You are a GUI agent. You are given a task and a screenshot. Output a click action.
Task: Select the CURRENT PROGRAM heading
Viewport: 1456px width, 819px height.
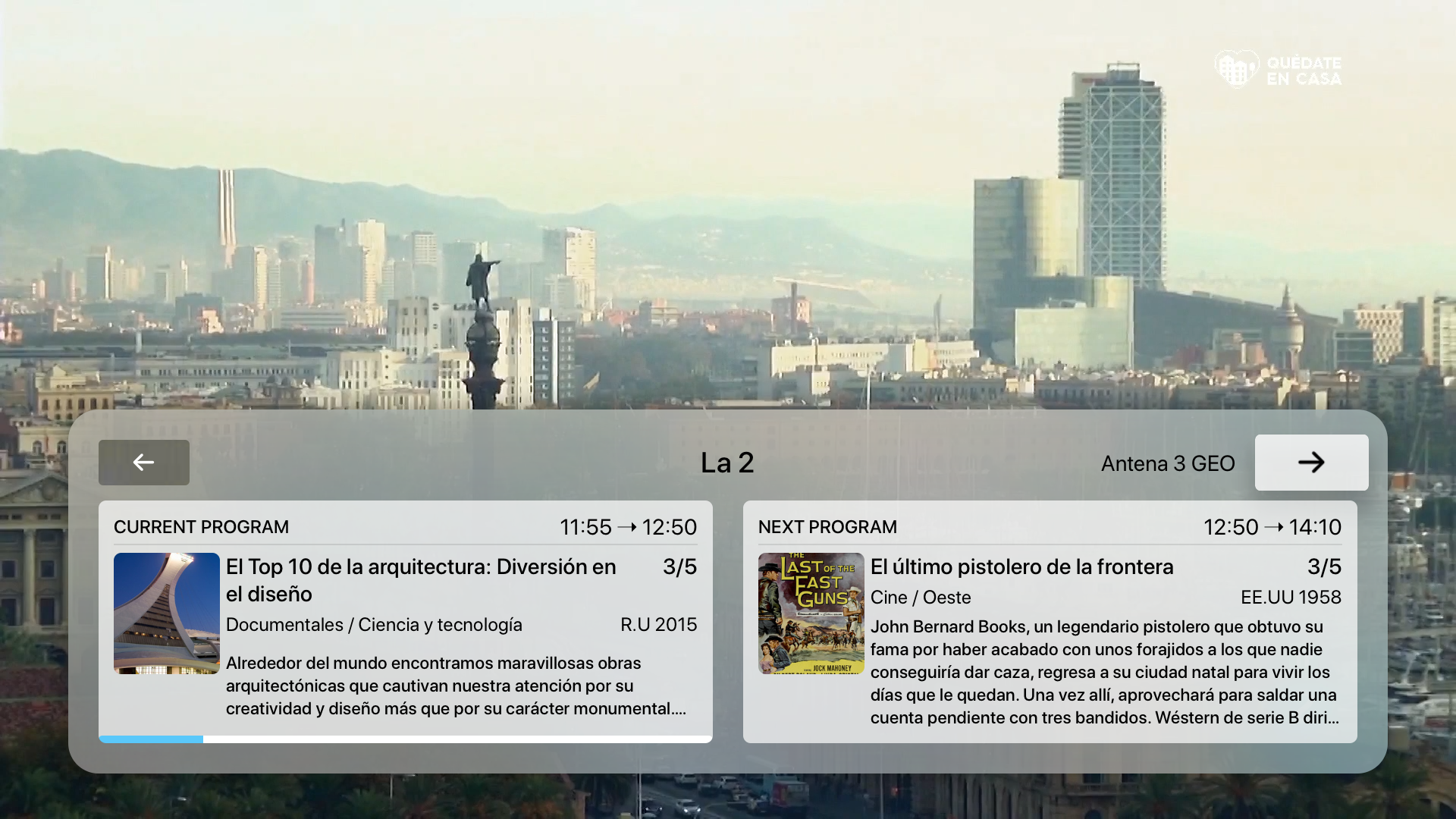pyautogui.click(x=201, y=527)
